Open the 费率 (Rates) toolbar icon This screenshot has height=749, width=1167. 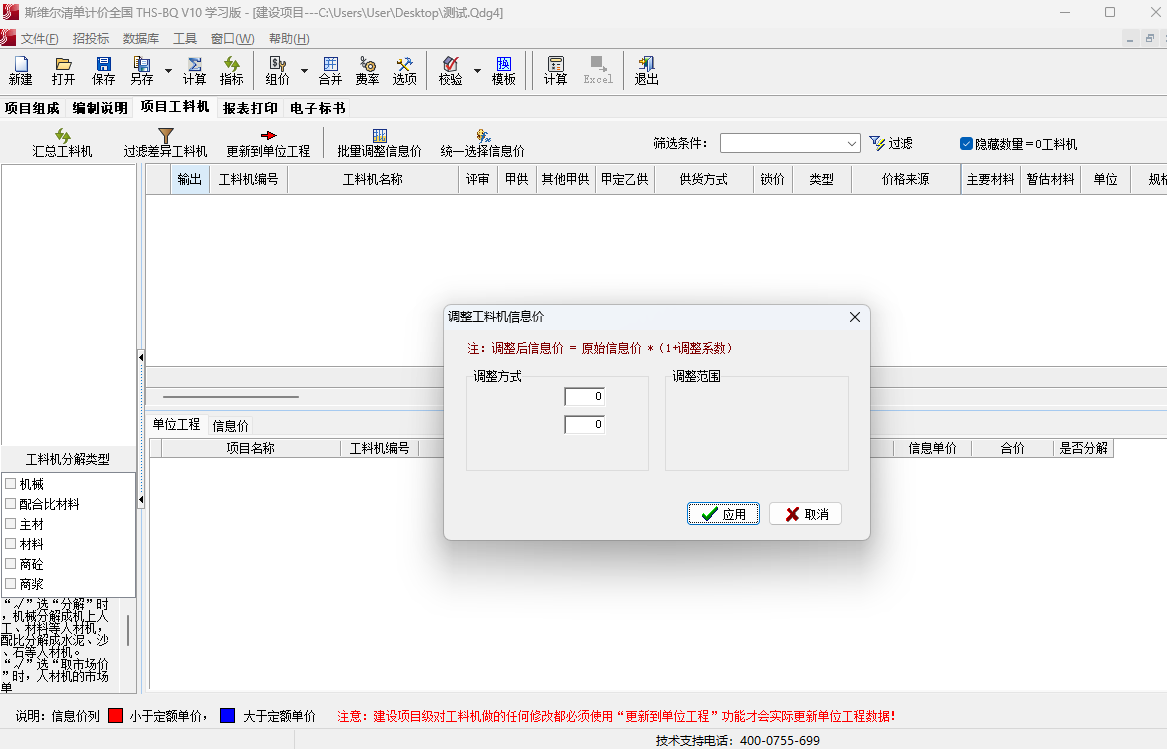[x=368, y=71]
